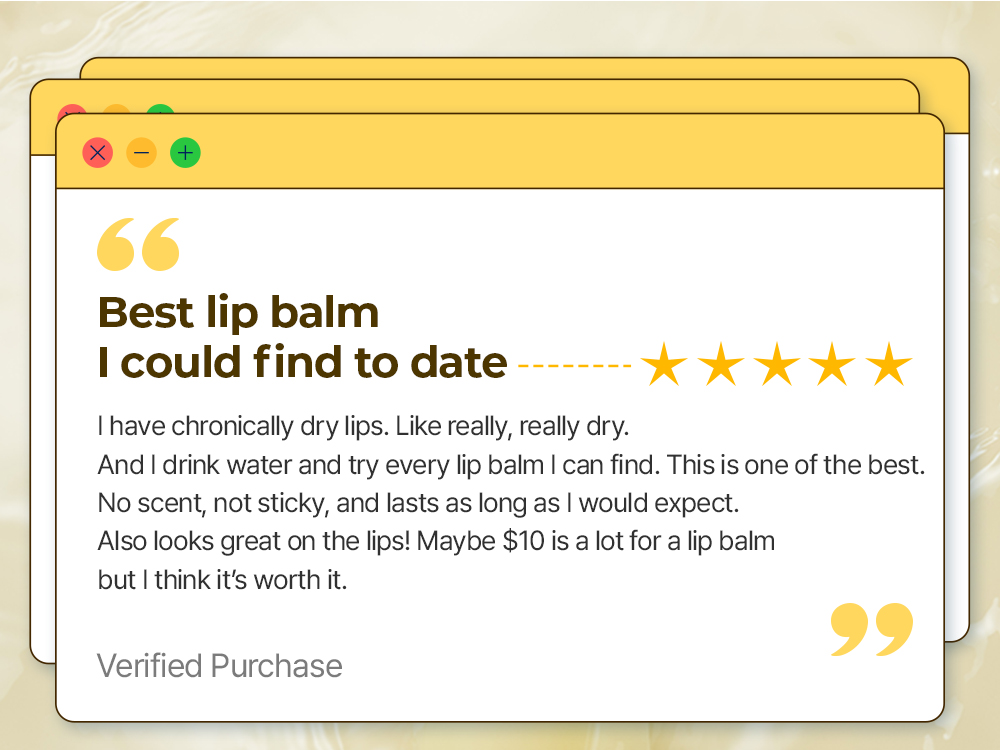The width and height of the screenshot is (1000, 750).
Task: Click the line starting "And I drink water"
Action: click(511, 466)
